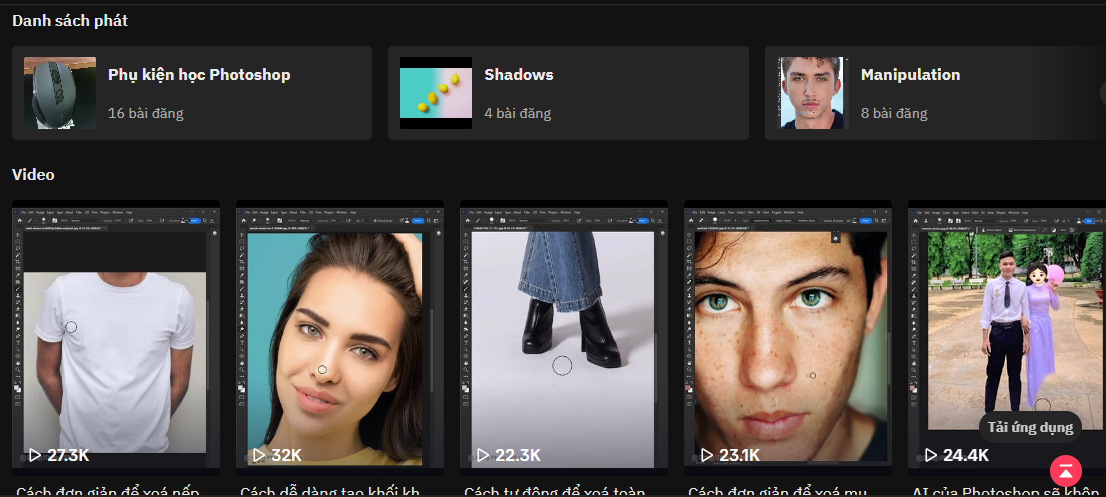Click play icon on the 27.3K video

pos(35,455)
